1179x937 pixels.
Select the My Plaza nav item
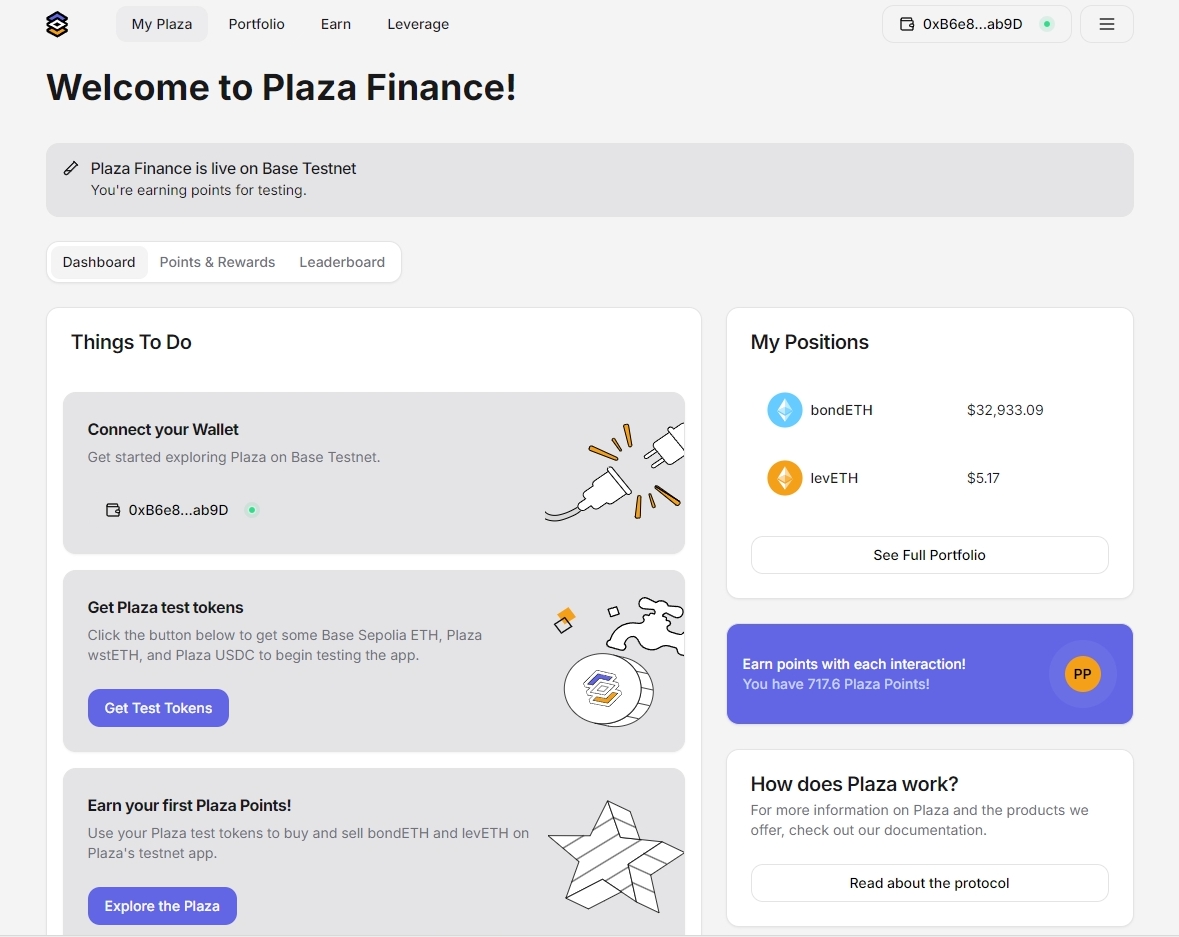(x=162, y=24)
